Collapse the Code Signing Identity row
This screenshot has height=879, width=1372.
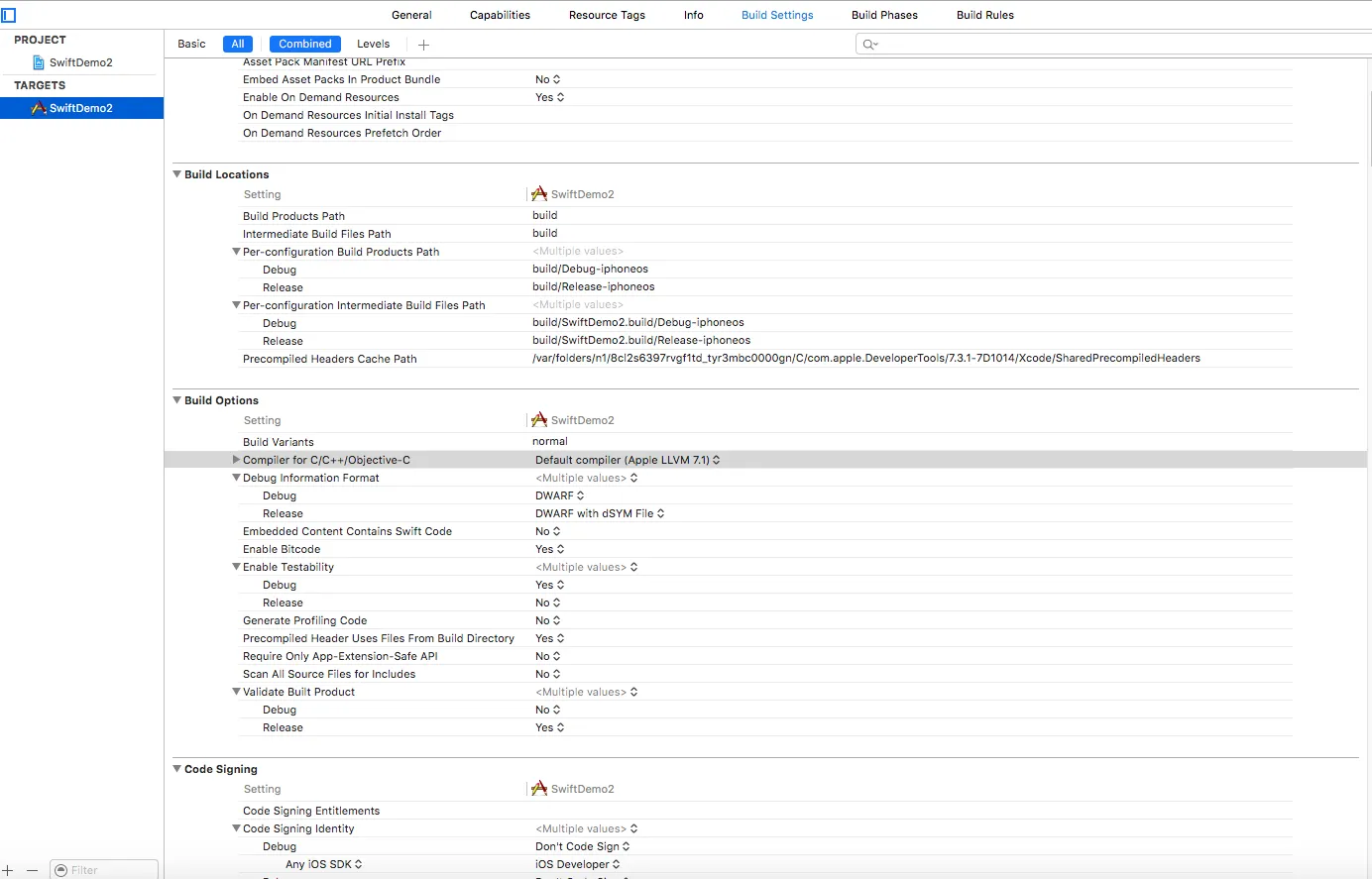(237, 828)
